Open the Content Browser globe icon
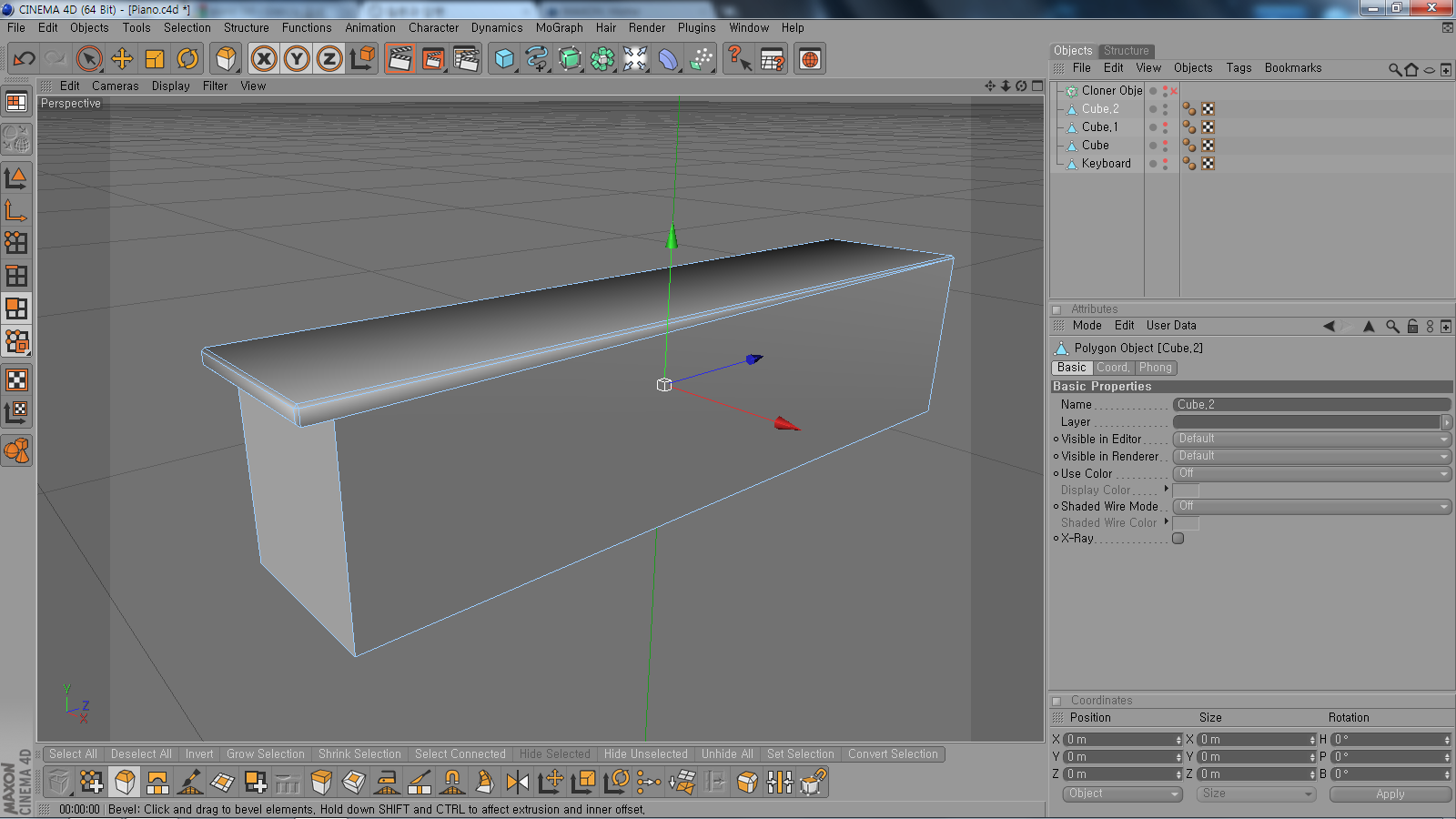Screen dimensions: 1456x819 tap(810, 59)
